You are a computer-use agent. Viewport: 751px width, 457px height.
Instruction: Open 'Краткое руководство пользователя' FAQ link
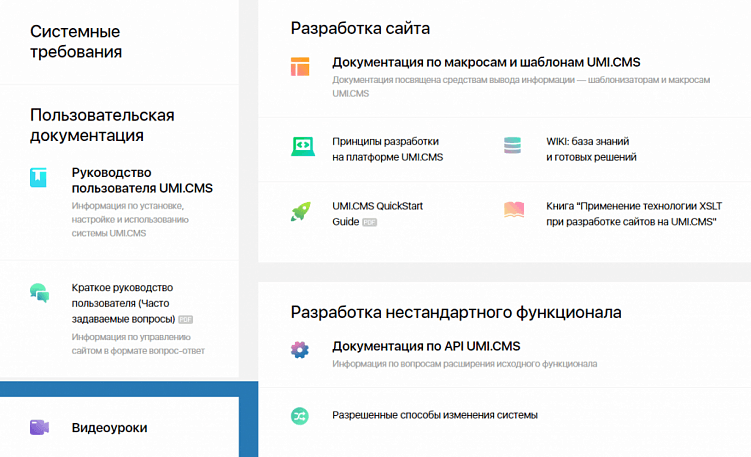click(123, 303)
